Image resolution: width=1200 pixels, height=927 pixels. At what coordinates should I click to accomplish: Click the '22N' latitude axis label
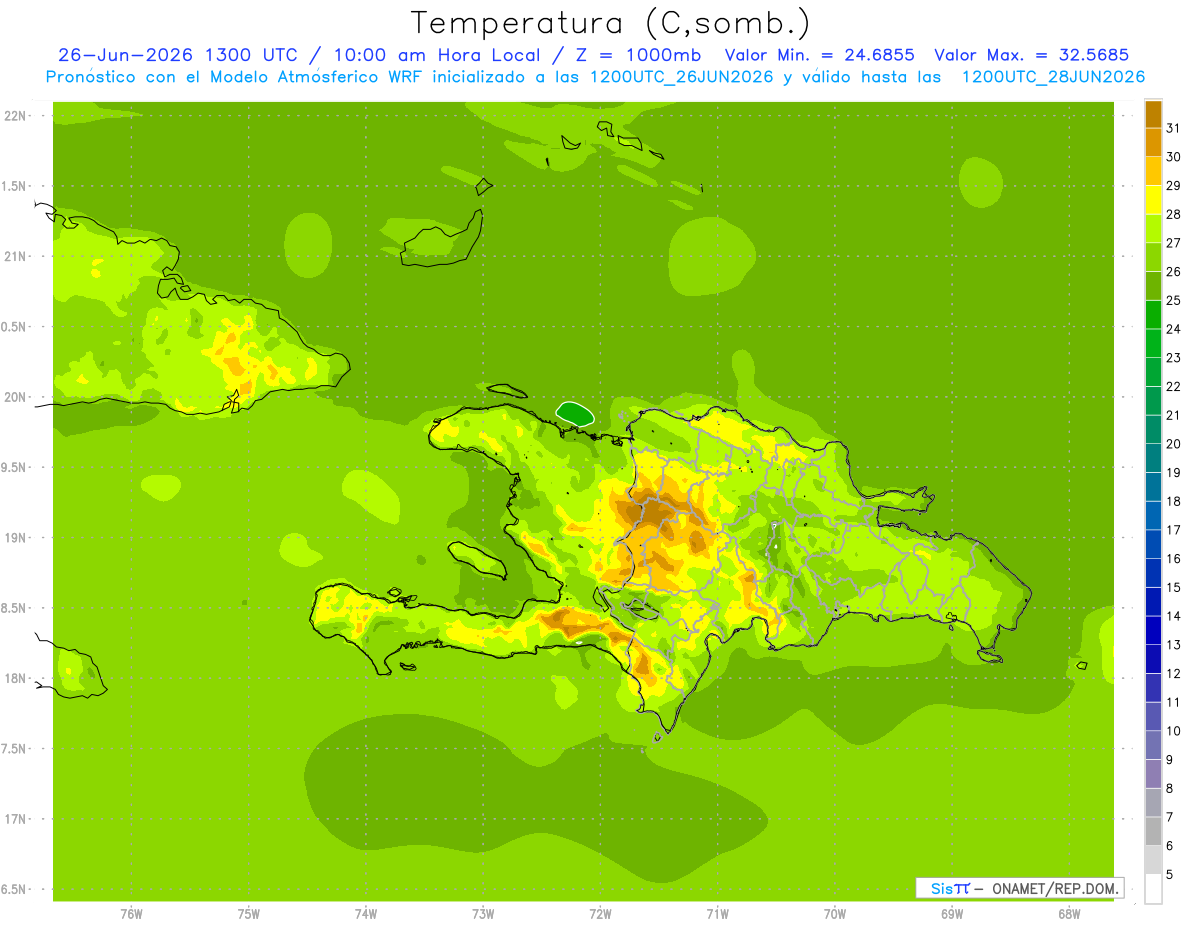coord(17,115)
